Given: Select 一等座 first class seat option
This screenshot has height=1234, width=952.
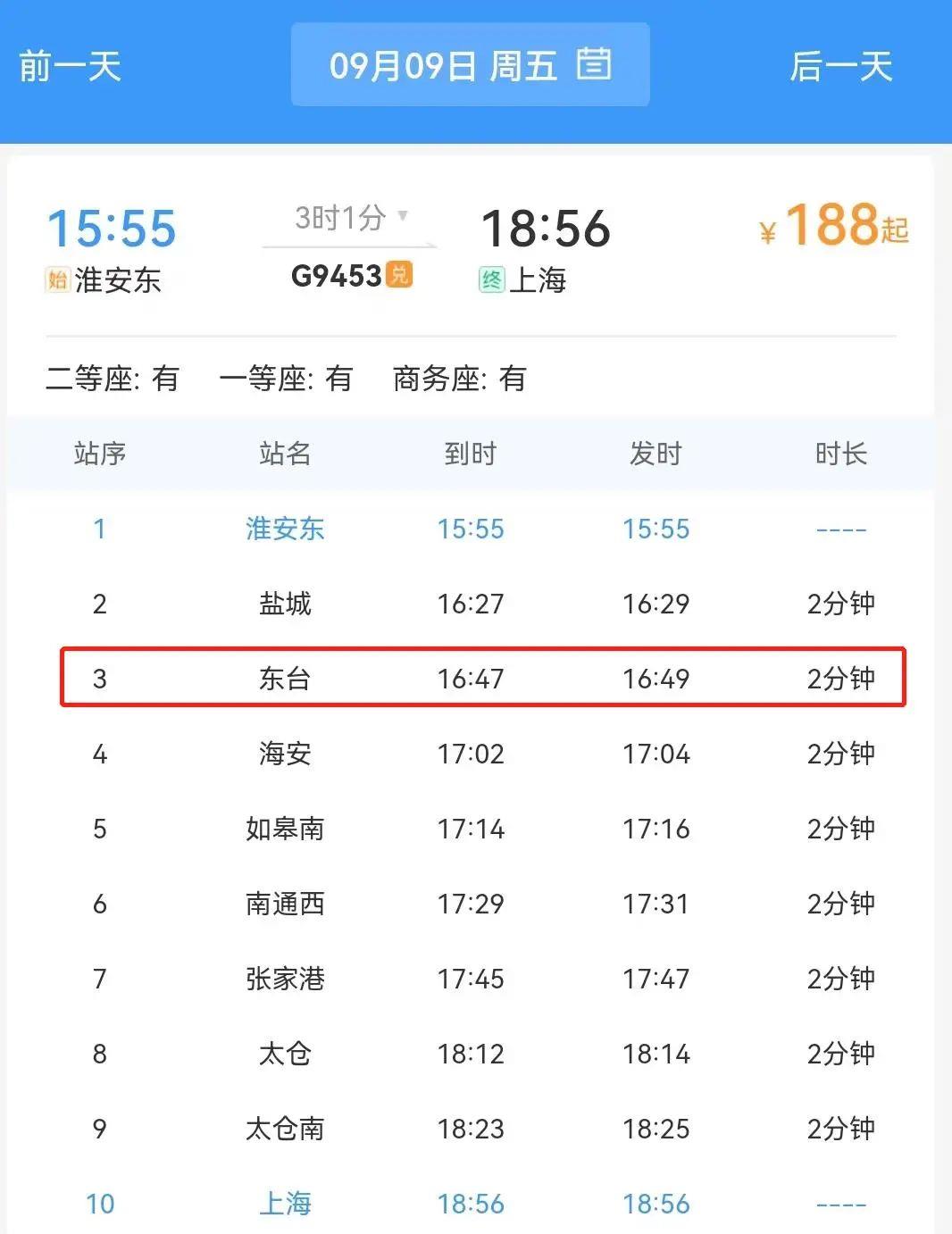Looking at the screenshot, I should pos(286,379).
